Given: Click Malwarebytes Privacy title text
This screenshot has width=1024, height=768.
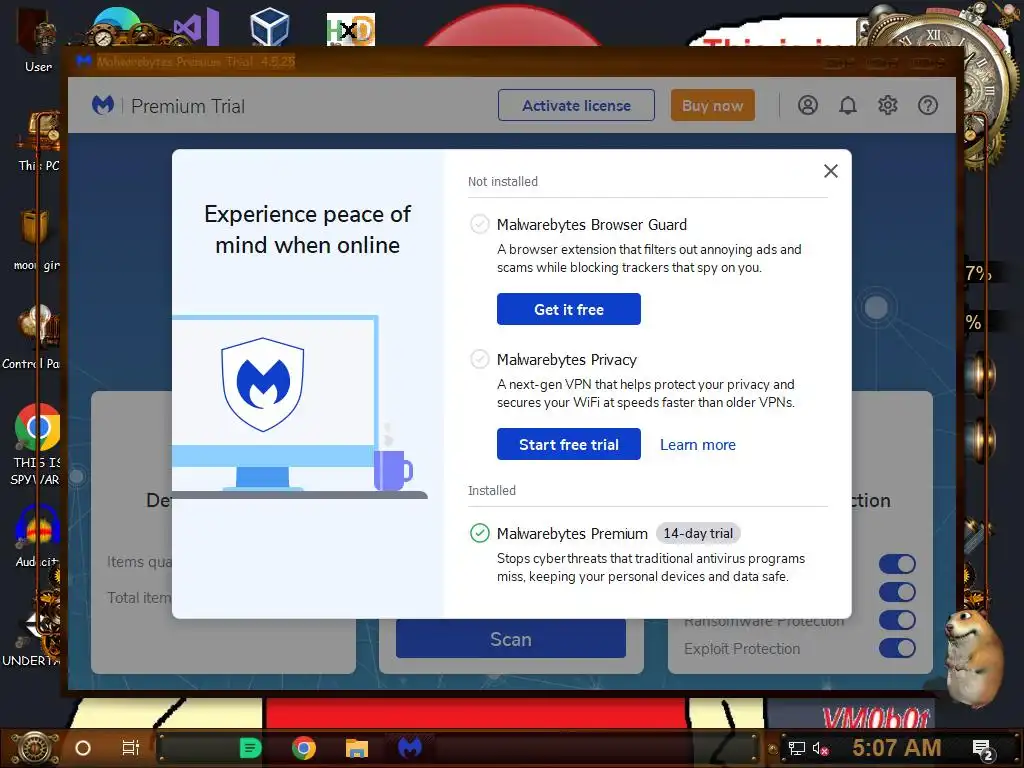Looking at the screenshot, I should tap(566, 360).
